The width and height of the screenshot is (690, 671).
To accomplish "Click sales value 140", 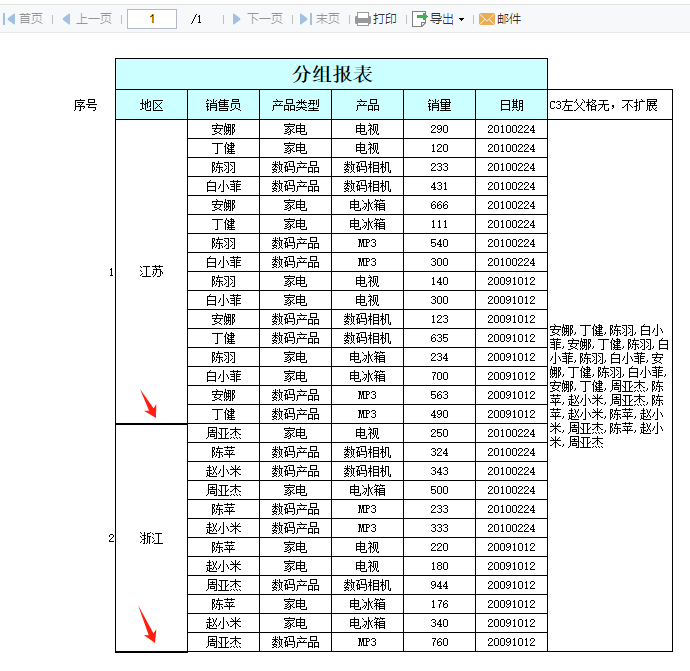I will tap(439, 281).
